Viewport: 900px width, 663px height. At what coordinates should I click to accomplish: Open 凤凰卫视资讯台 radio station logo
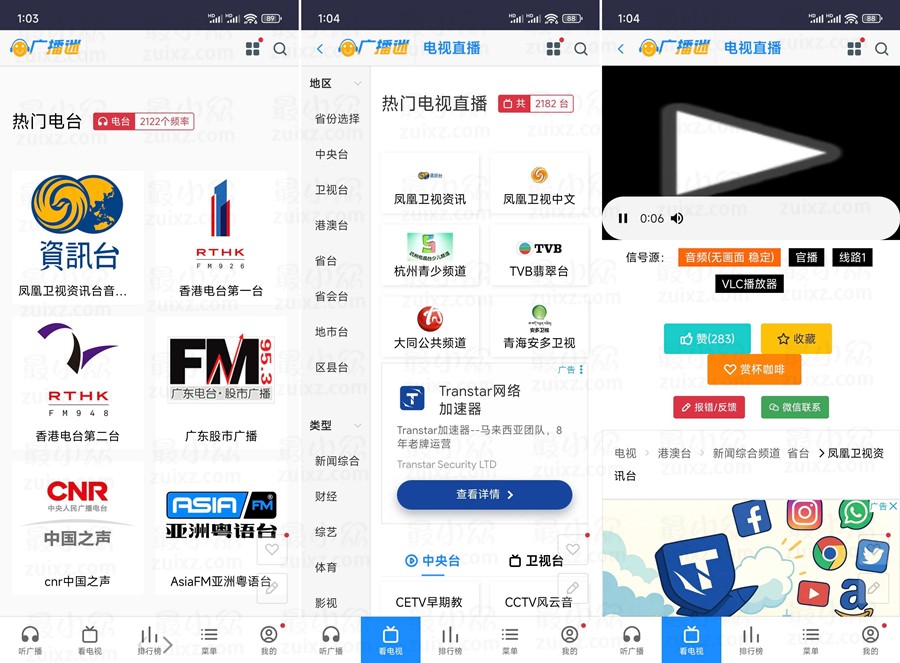coord(77,223)
